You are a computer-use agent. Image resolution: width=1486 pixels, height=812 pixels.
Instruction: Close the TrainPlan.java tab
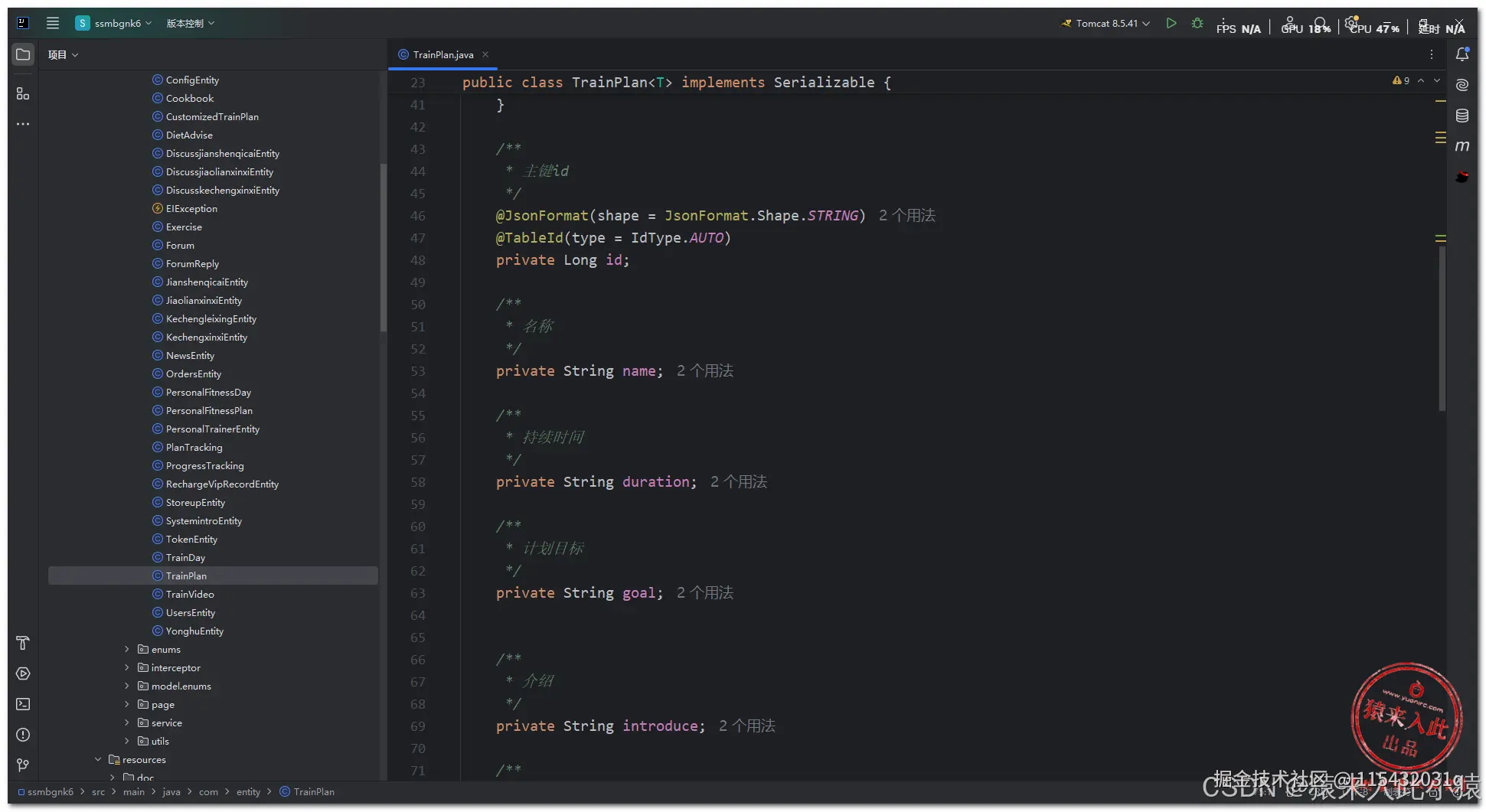click(x=485, y=54)
